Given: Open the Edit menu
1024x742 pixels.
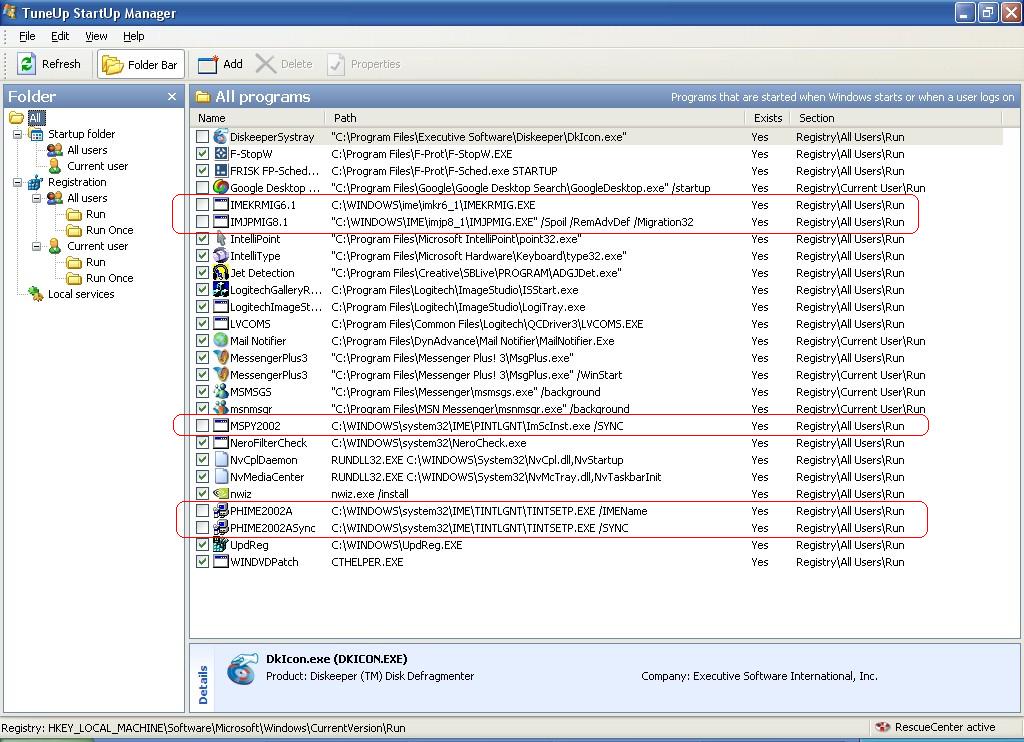Looking at the screenshot, I should (x=60, y=36).
